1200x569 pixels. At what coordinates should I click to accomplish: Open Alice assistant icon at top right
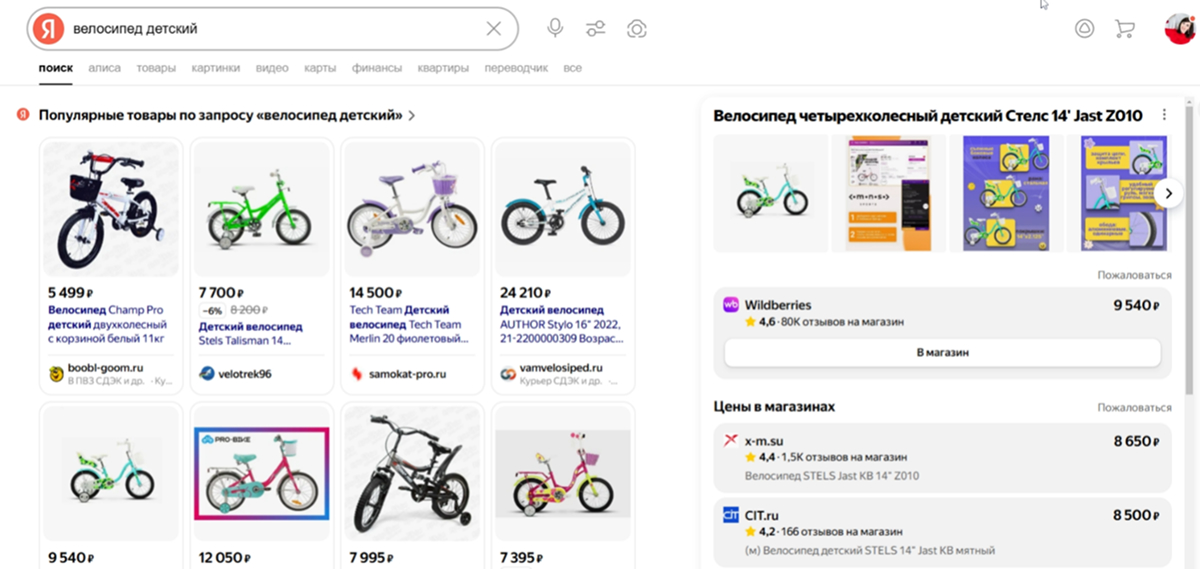pyautogui.click(x=1084, y=29)
